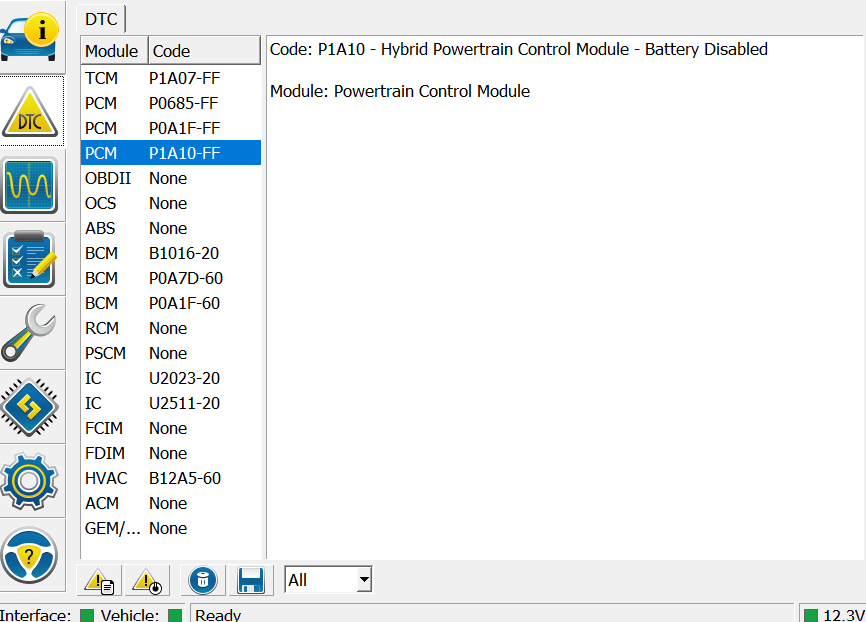This screenshot has height=622, width=866.
Task: Open the module programming chip section
Action: (x=30, y=407)
